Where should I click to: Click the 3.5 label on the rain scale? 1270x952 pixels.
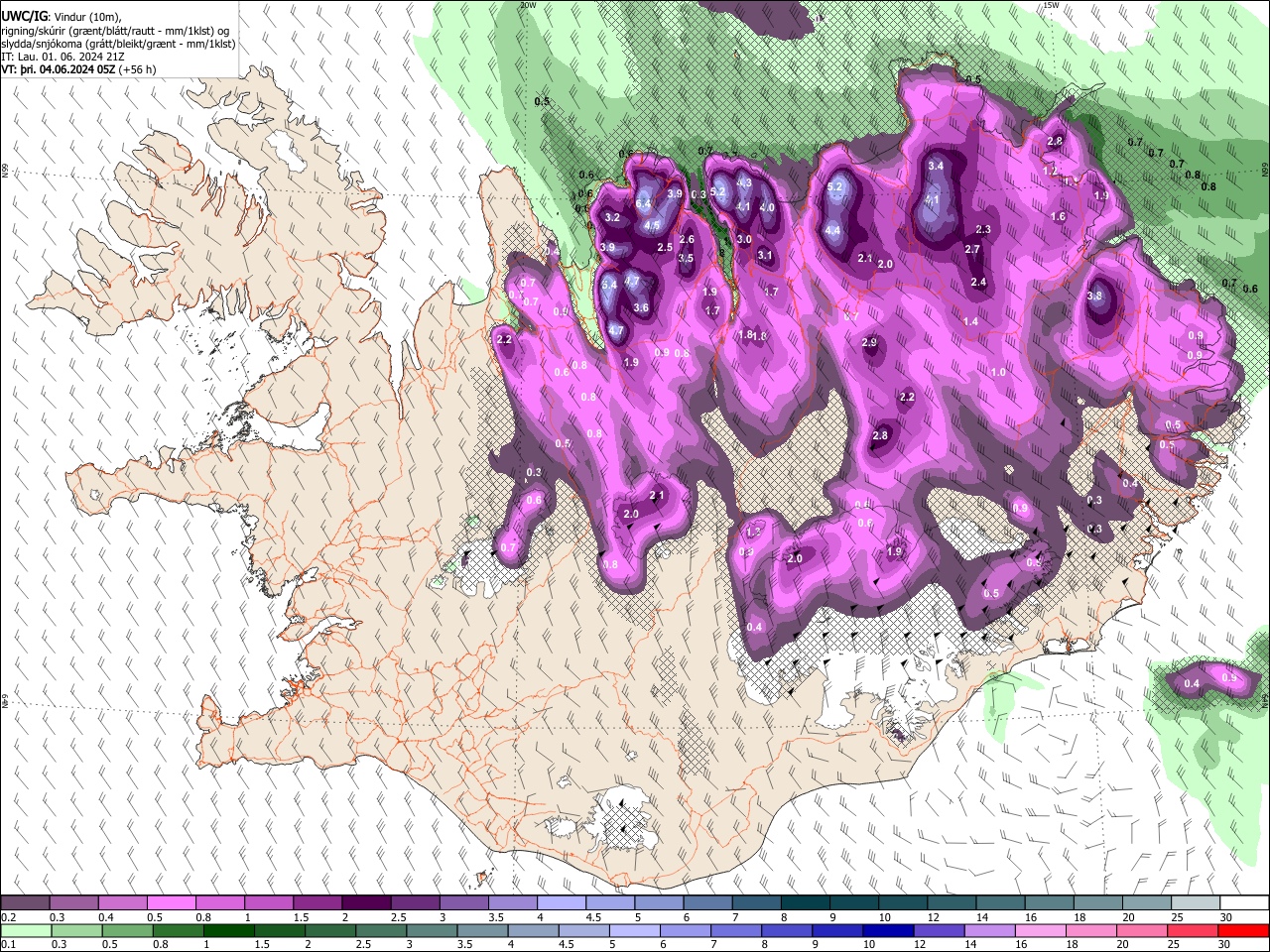(463, 944)
